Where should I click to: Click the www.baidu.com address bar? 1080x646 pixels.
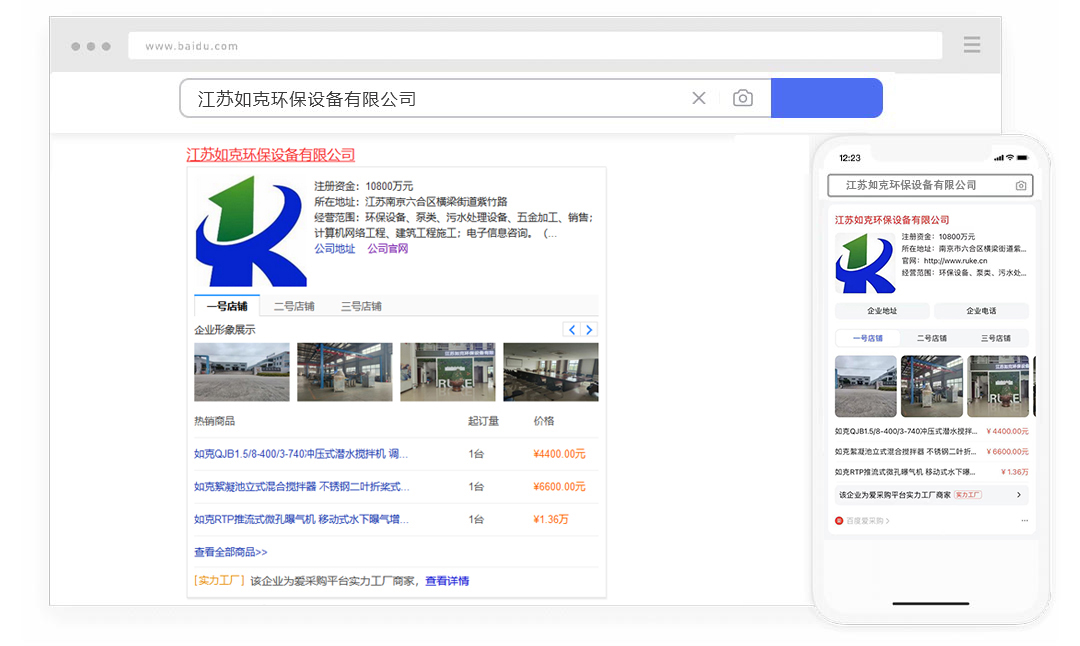(535, 45)
